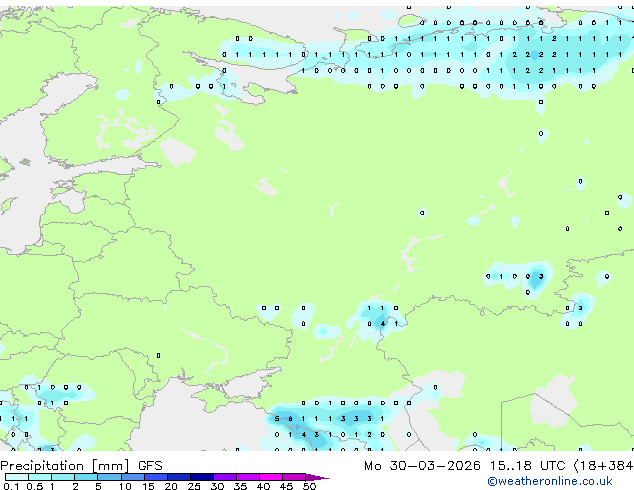Pick the 15–20 mm blue legend box

click(156, 477)
